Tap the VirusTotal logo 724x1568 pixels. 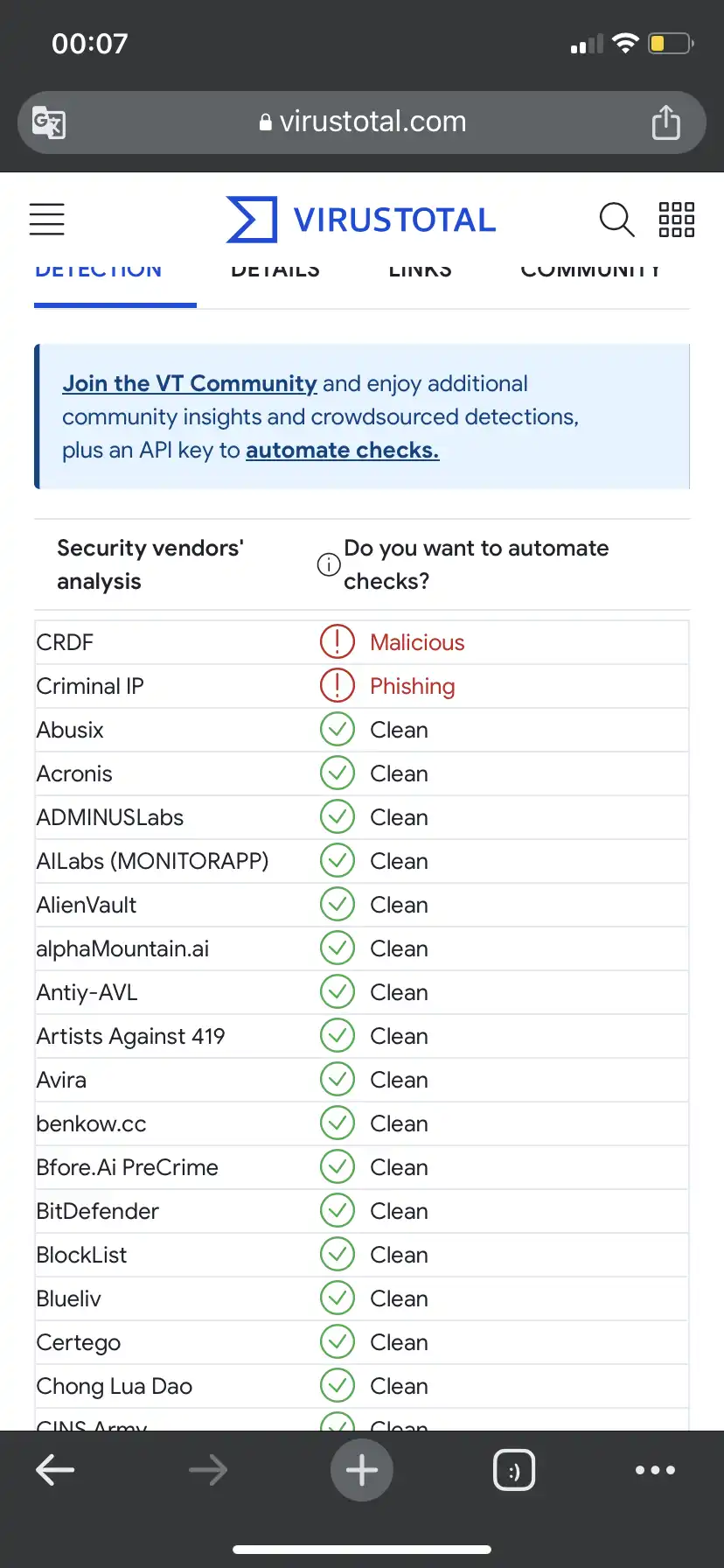(x=361, y=220)
